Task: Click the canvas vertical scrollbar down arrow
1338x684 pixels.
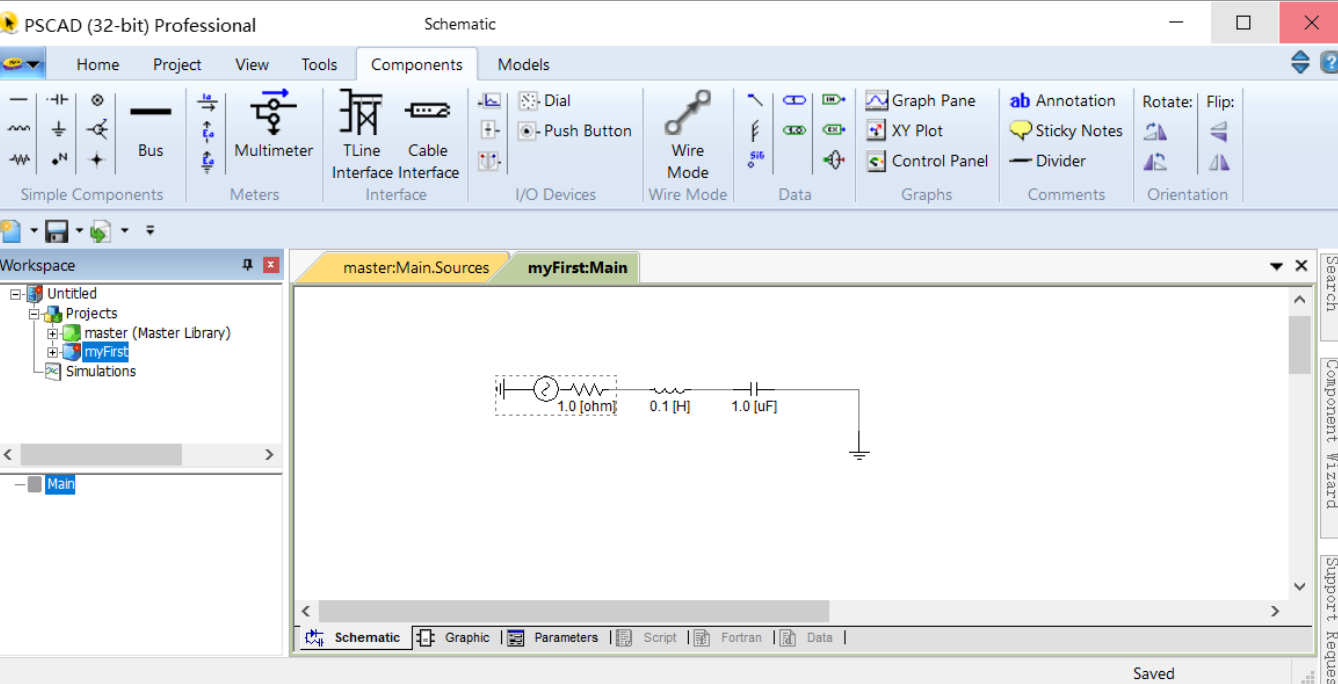Action: [1299, 587]
